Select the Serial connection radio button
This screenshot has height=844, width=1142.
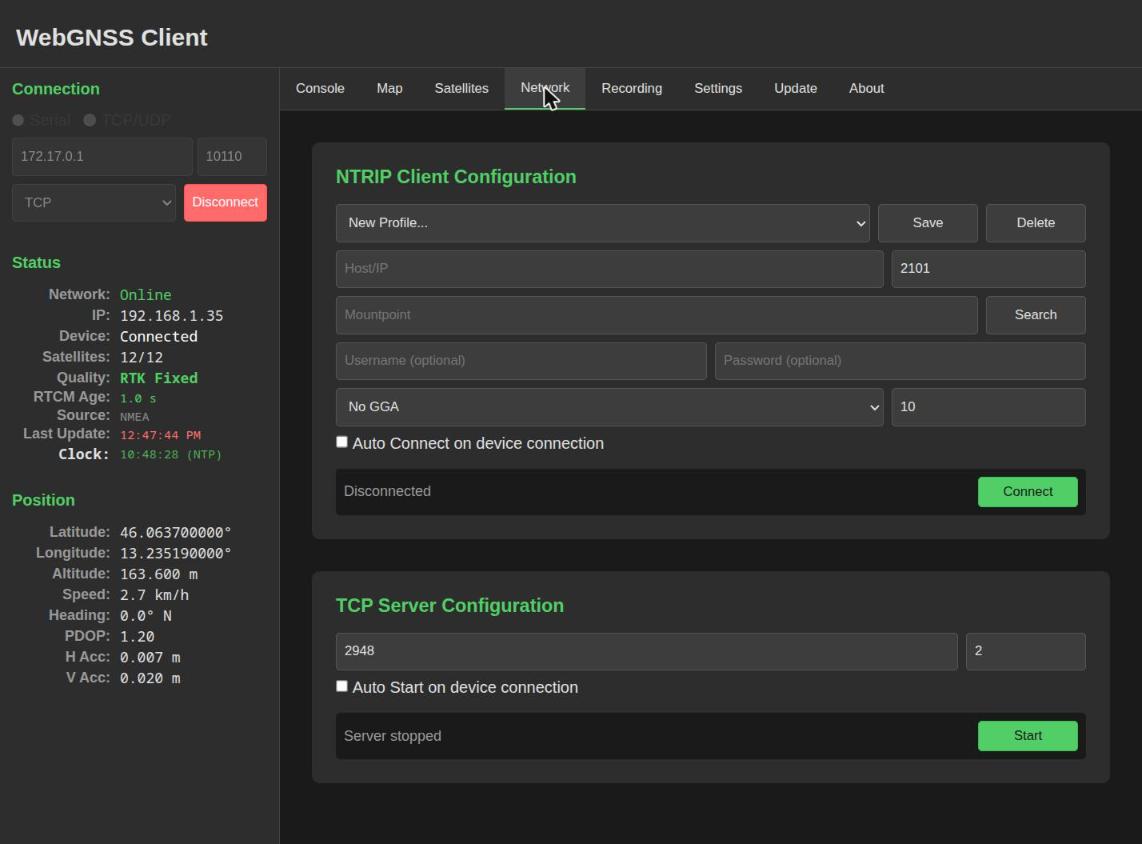pyautogui.click(x=18, y=120)
